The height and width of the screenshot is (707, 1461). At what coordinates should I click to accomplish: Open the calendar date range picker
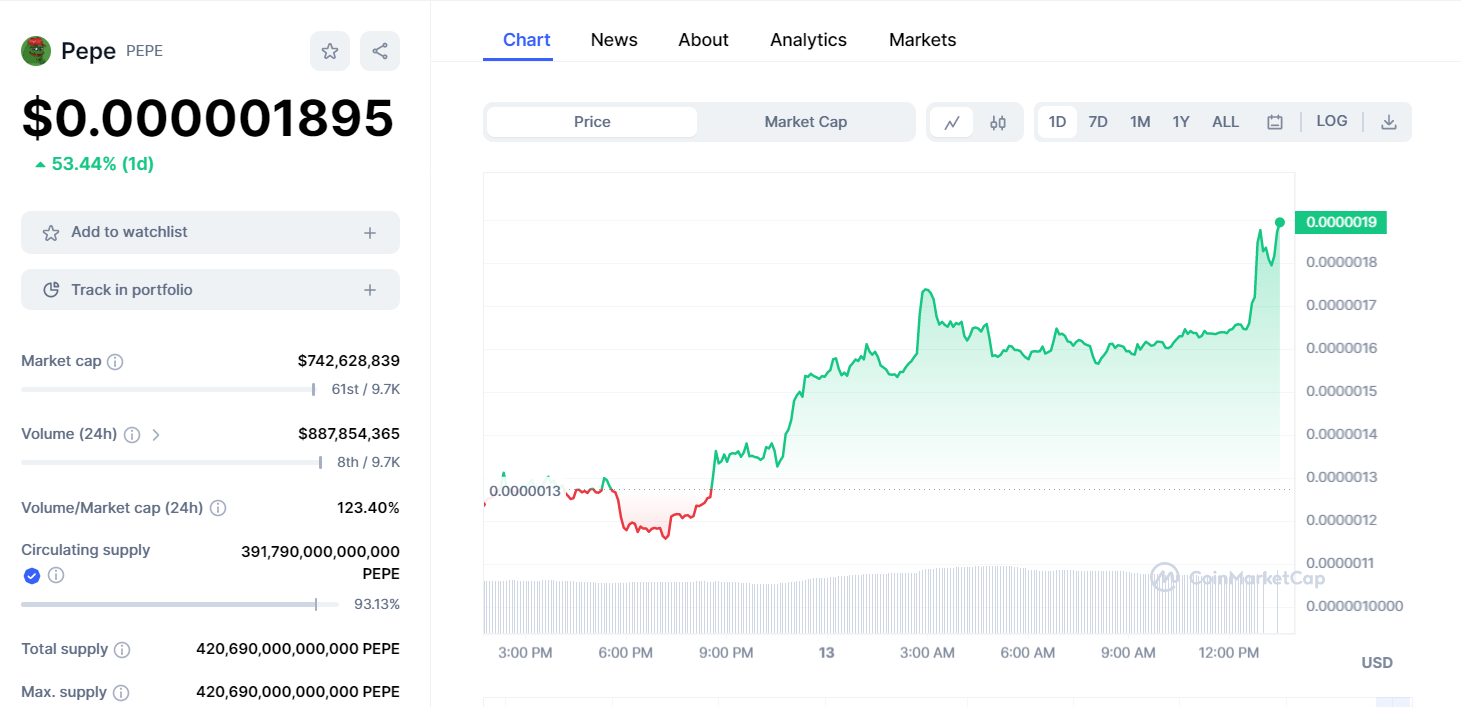pyautogui.click(x=1275, y=122)
